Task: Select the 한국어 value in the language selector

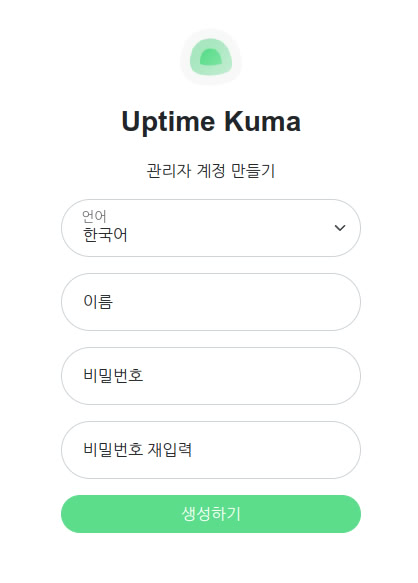Action: pos(105,235)
